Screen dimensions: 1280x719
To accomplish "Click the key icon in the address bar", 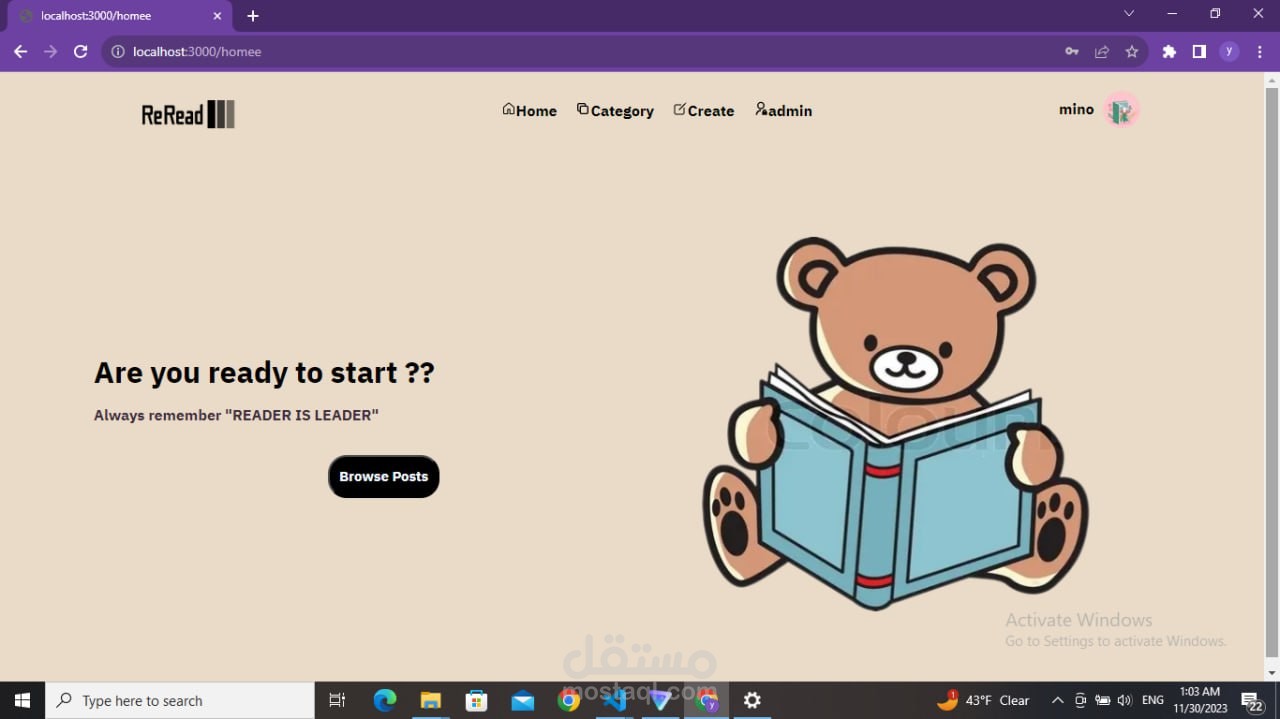I will click(x=1071, y=51).
